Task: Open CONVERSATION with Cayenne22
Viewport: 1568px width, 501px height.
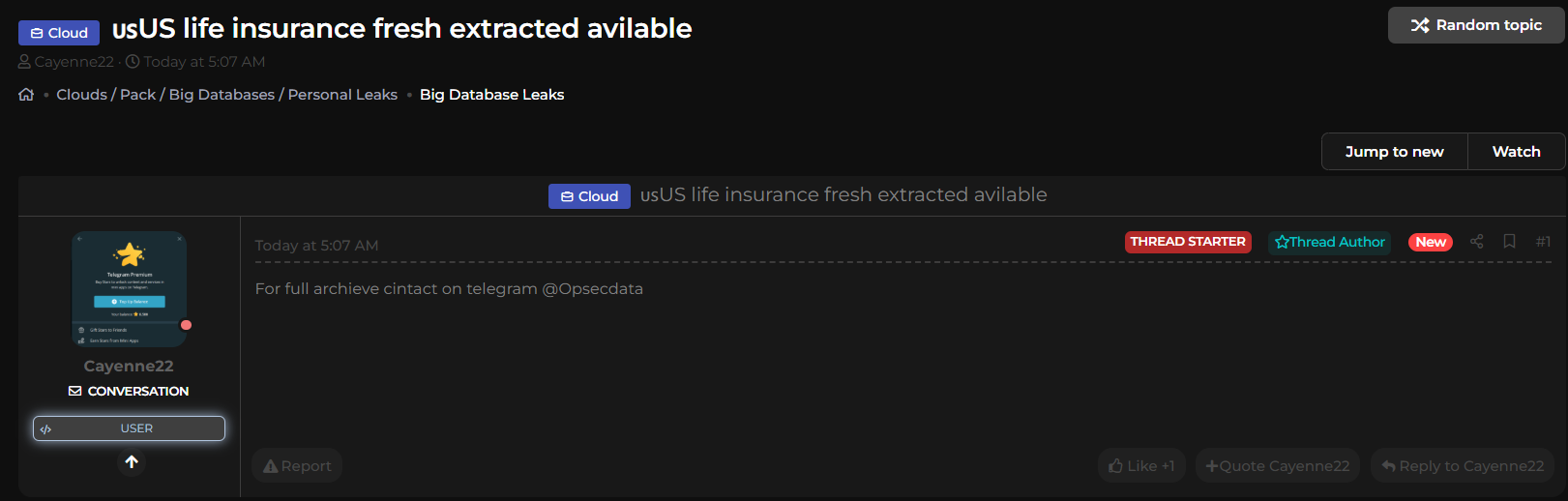Action: (129, 392)
